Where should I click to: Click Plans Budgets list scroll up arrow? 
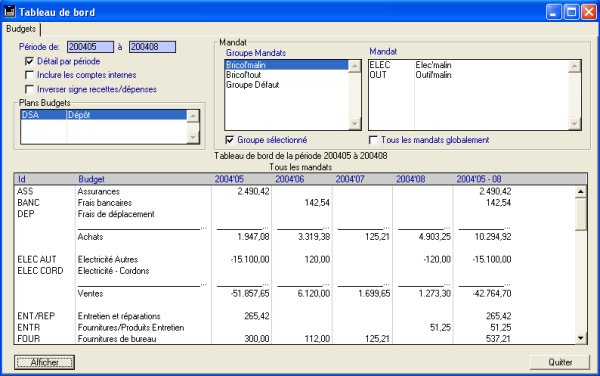(193, 116)
